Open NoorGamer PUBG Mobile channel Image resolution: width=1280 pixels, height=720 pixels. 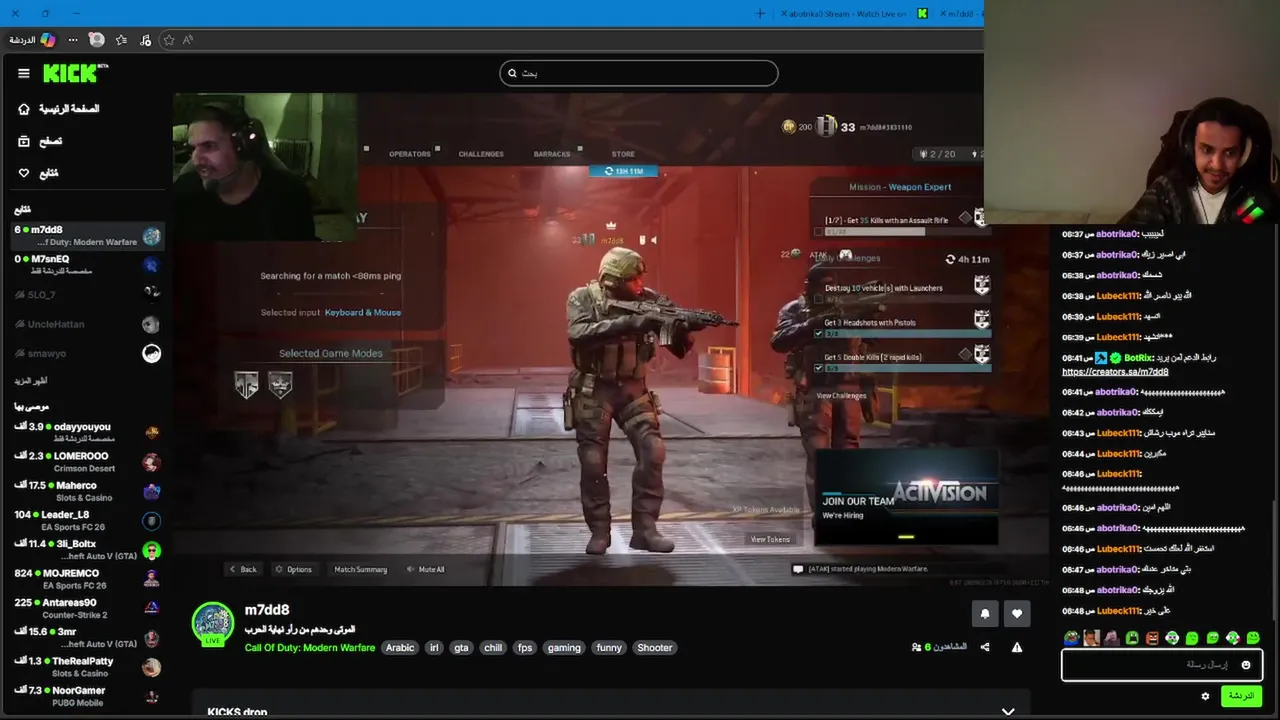click(x=87, y=696)
